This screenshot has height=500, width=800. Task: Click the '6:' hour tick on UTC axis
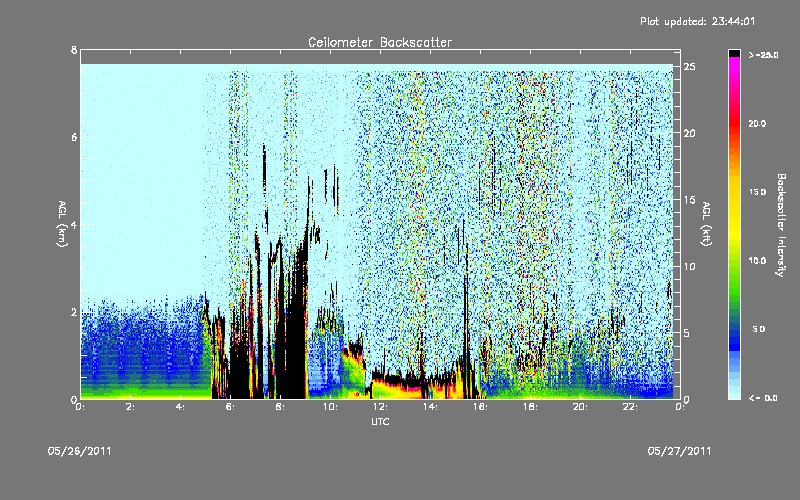click(x=231, y=407)
